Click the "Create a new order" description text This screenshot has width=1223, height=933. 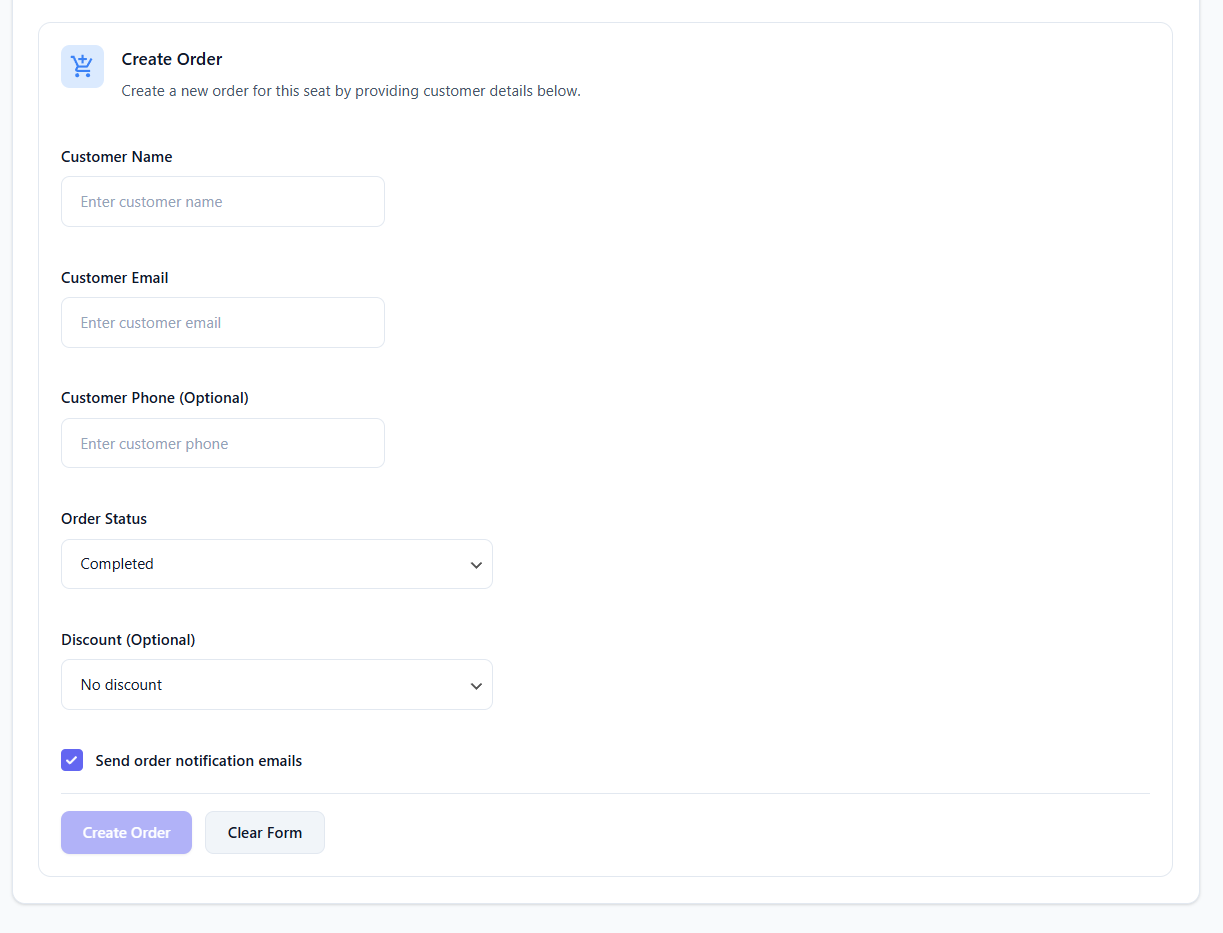coord(350,91)
